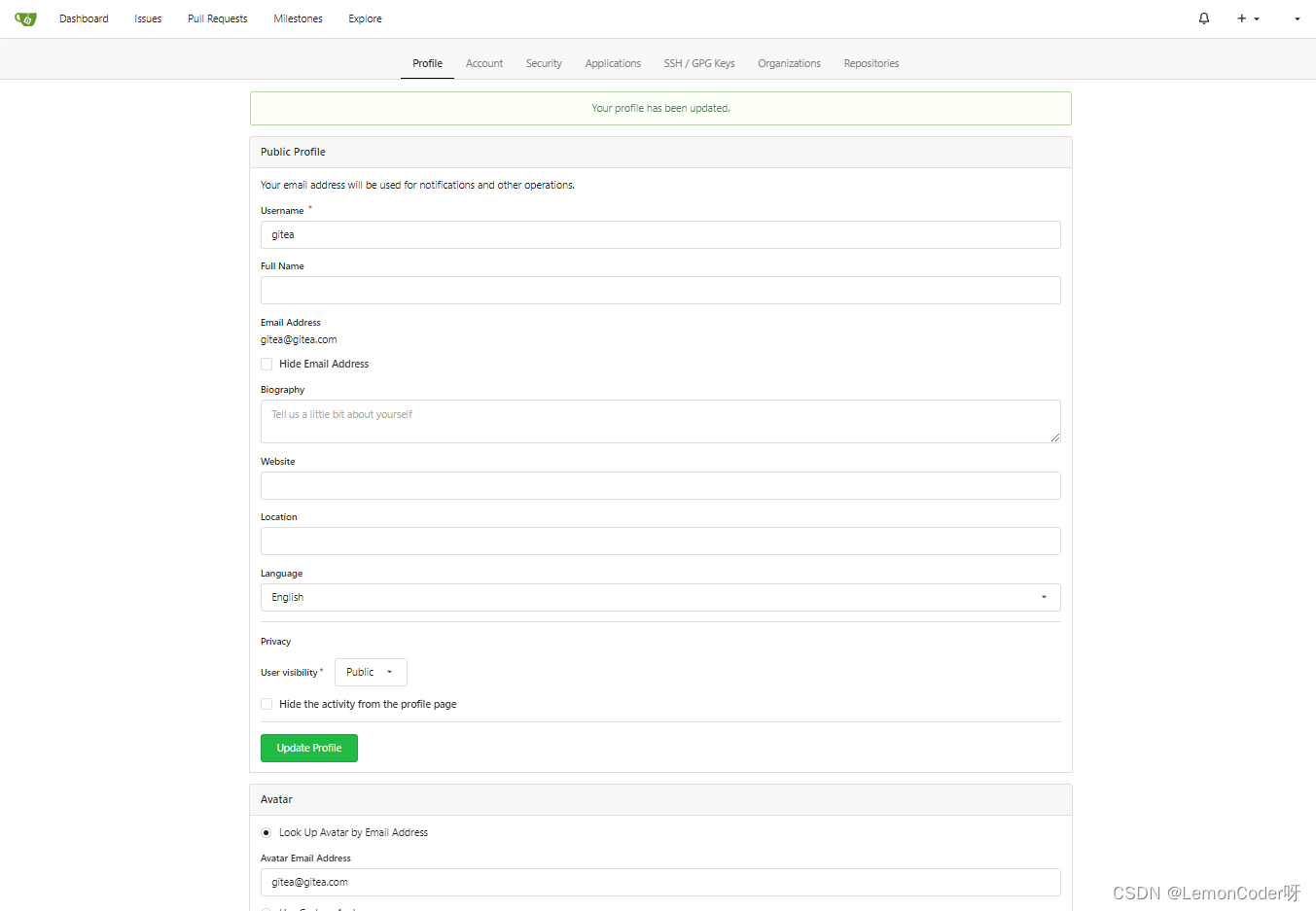This screenshot has height=911, width=1316.
Task: Open the Pull Requests page
Action: pos(217,18)
